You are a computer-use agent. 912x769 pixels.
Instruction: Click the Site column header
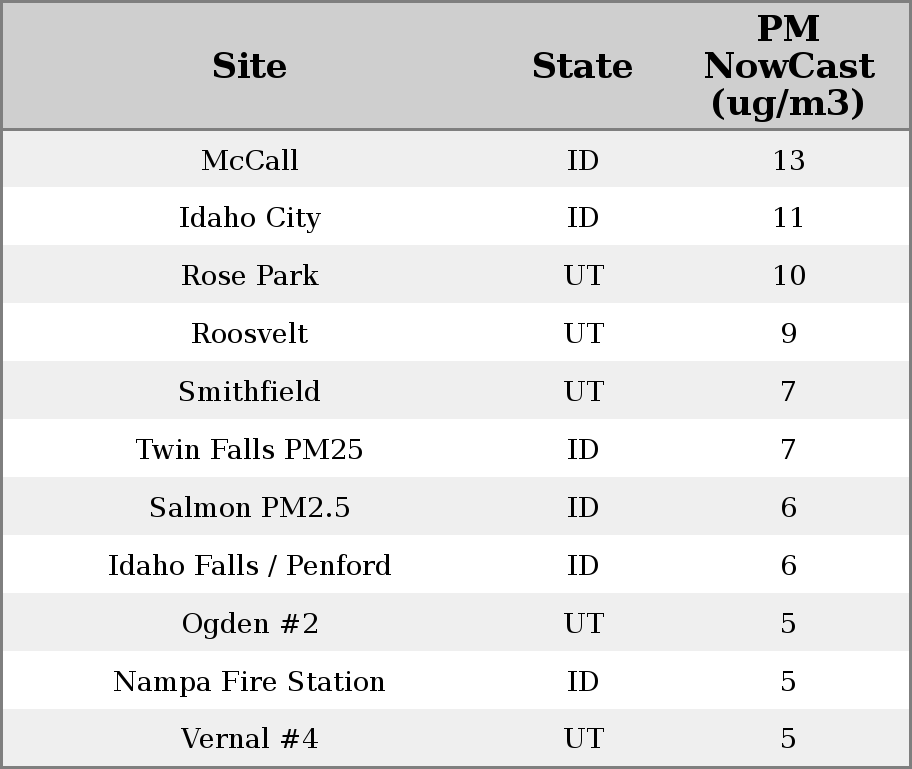tap(249, 67)
